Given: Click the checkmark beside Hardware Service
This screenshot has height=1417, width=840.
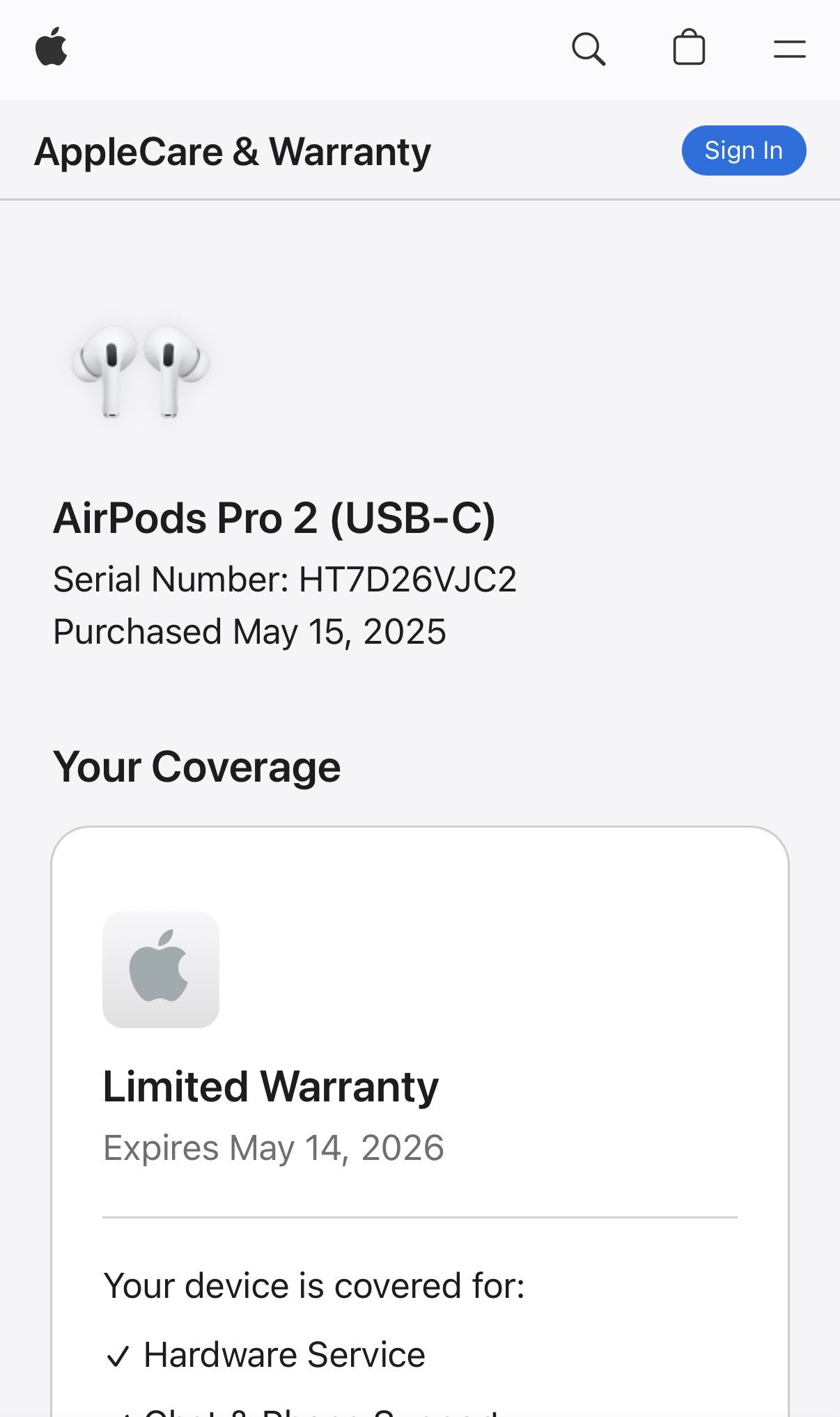Looking at the screenshot, I should tap(118, 1356).
